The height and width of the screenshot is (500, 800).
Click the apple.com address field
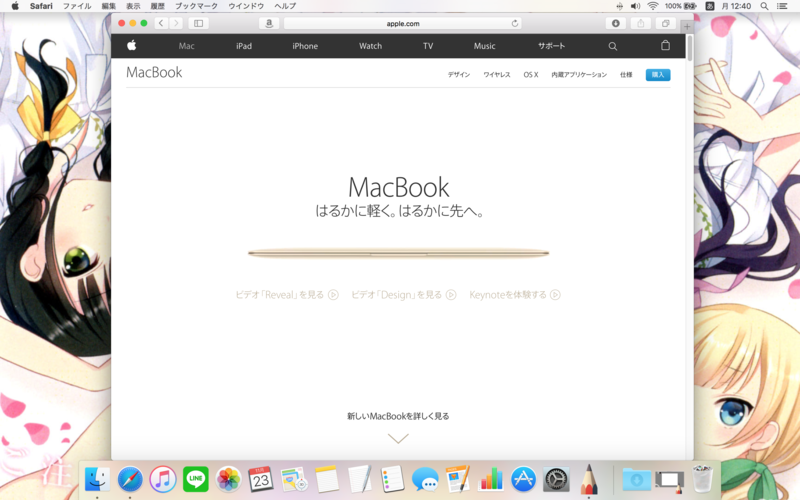[x=403, y=23]
